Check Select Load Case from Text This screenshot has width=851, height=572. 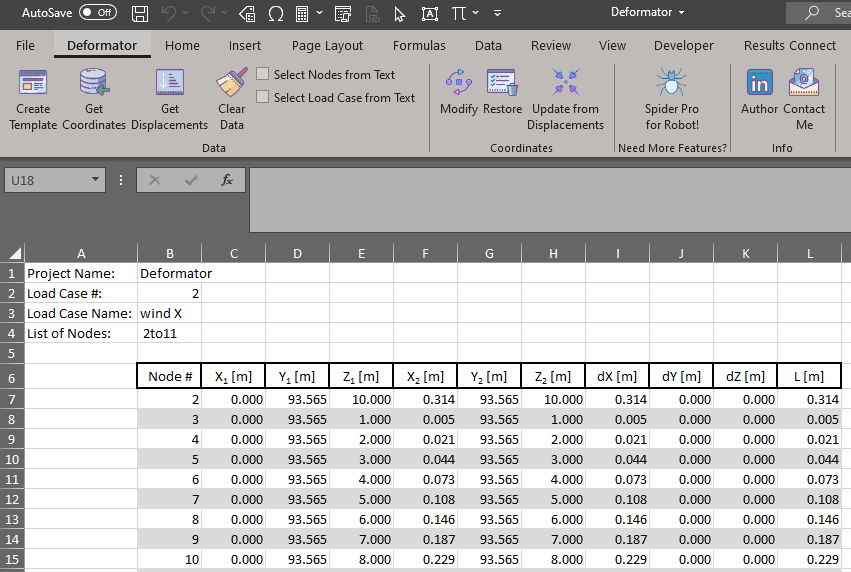[263, 98]
